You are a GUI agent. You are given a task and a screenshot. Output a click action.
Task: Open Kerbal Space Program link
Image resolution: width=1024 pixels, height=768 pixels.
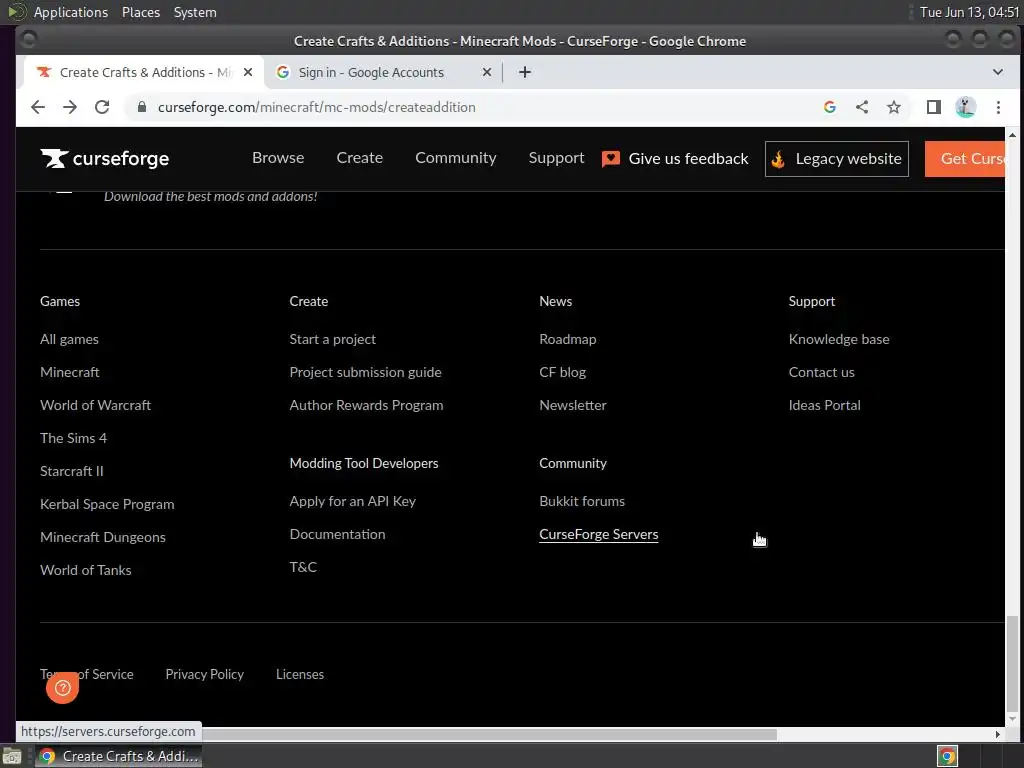(107, 504)
